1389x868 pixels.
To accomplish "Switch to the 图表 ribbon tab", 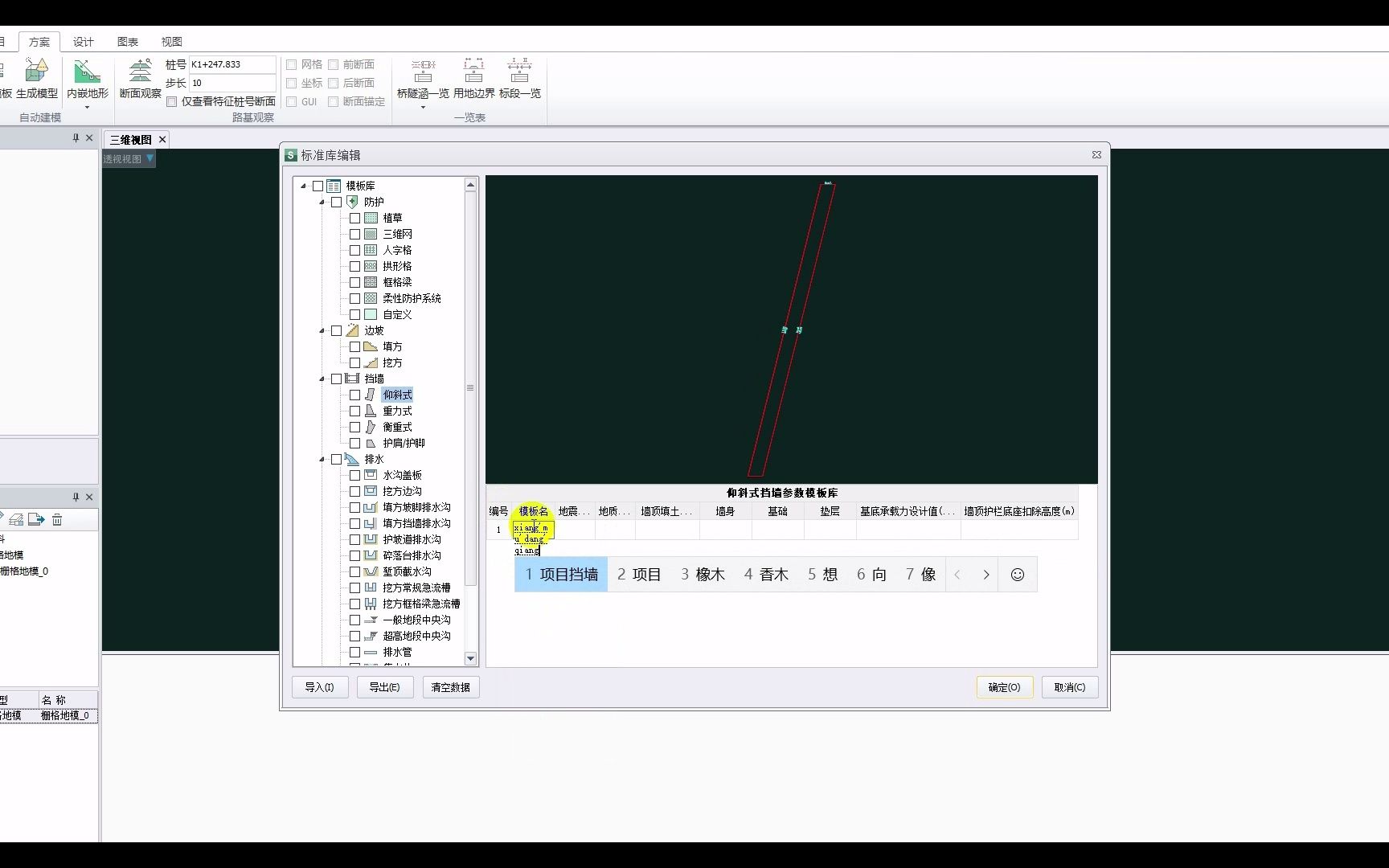I will coord(128,42).
